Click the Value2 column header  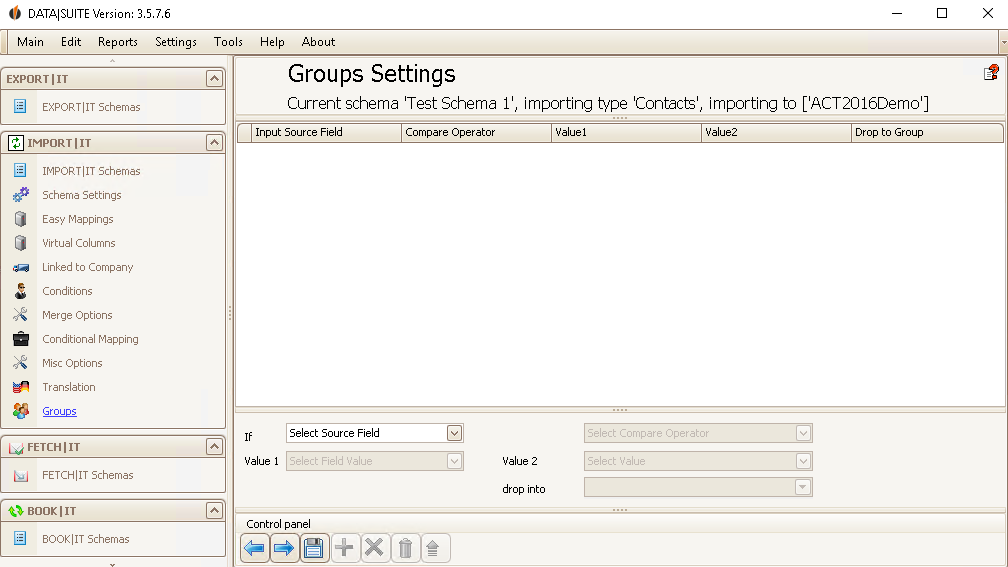(x=776, y=132)
